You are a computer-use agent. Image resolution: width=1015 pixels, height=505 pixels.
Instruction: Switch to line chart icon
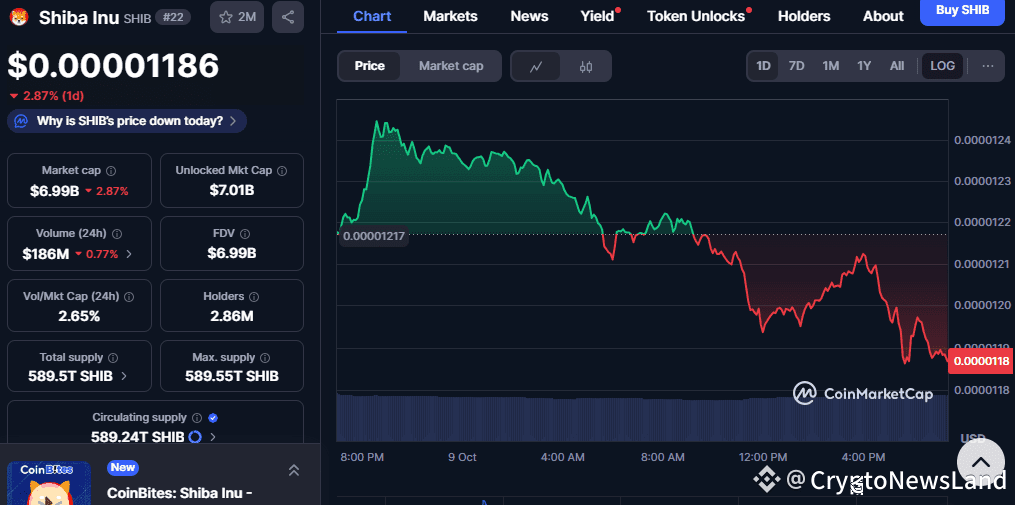[536, 66]
